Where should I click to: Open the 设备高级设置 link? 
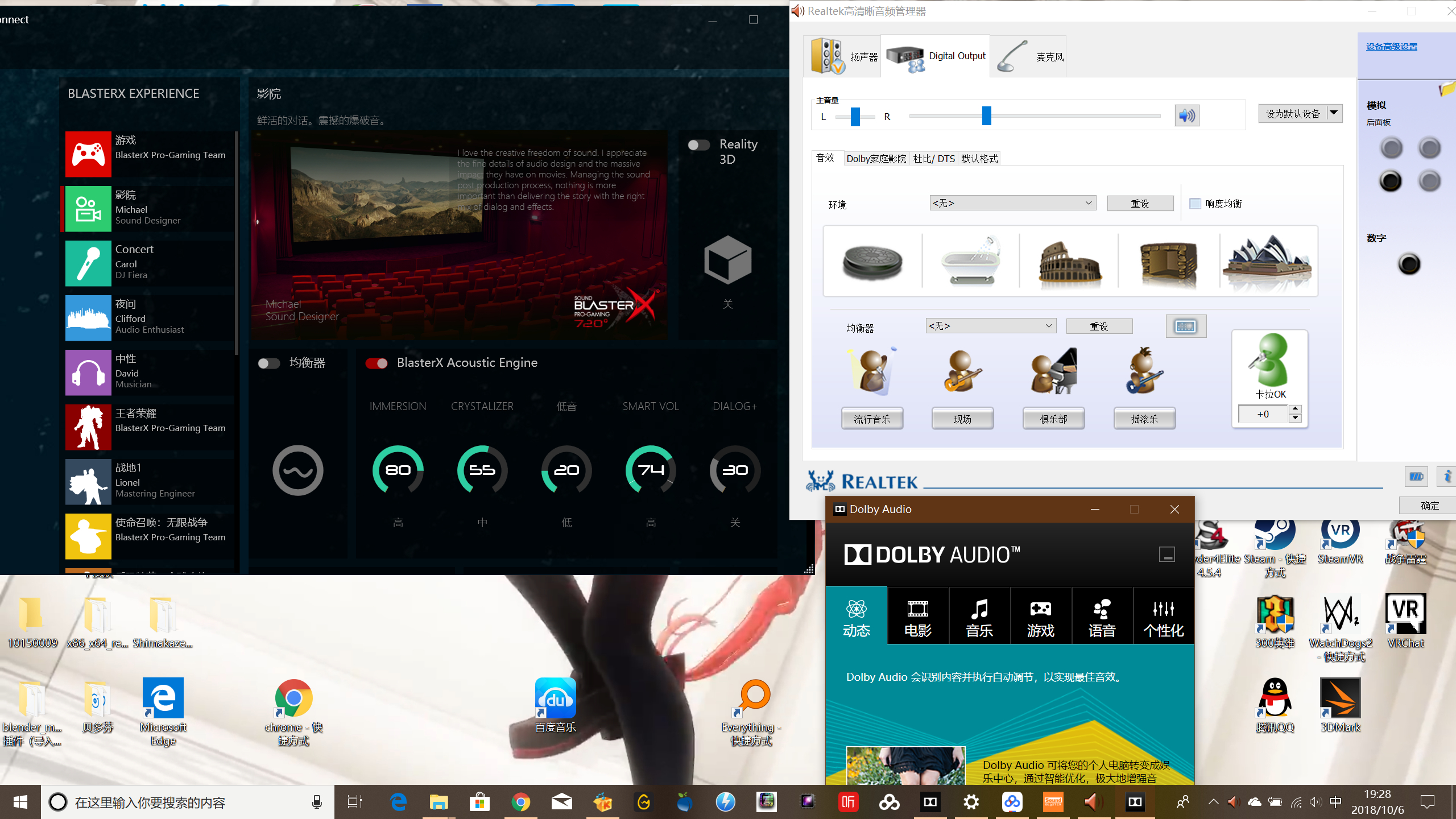(x=1391, y=47)
